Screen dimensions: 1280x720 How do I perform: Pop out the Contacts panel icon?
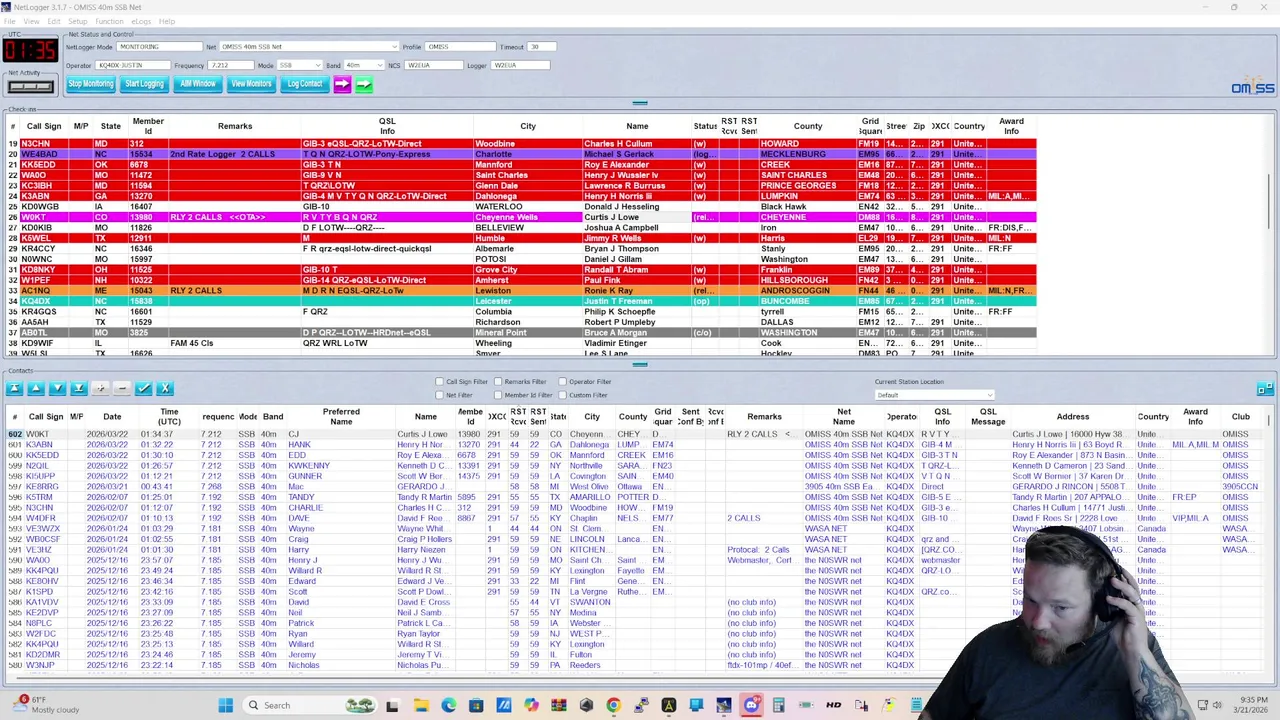tap(1265, 388)
